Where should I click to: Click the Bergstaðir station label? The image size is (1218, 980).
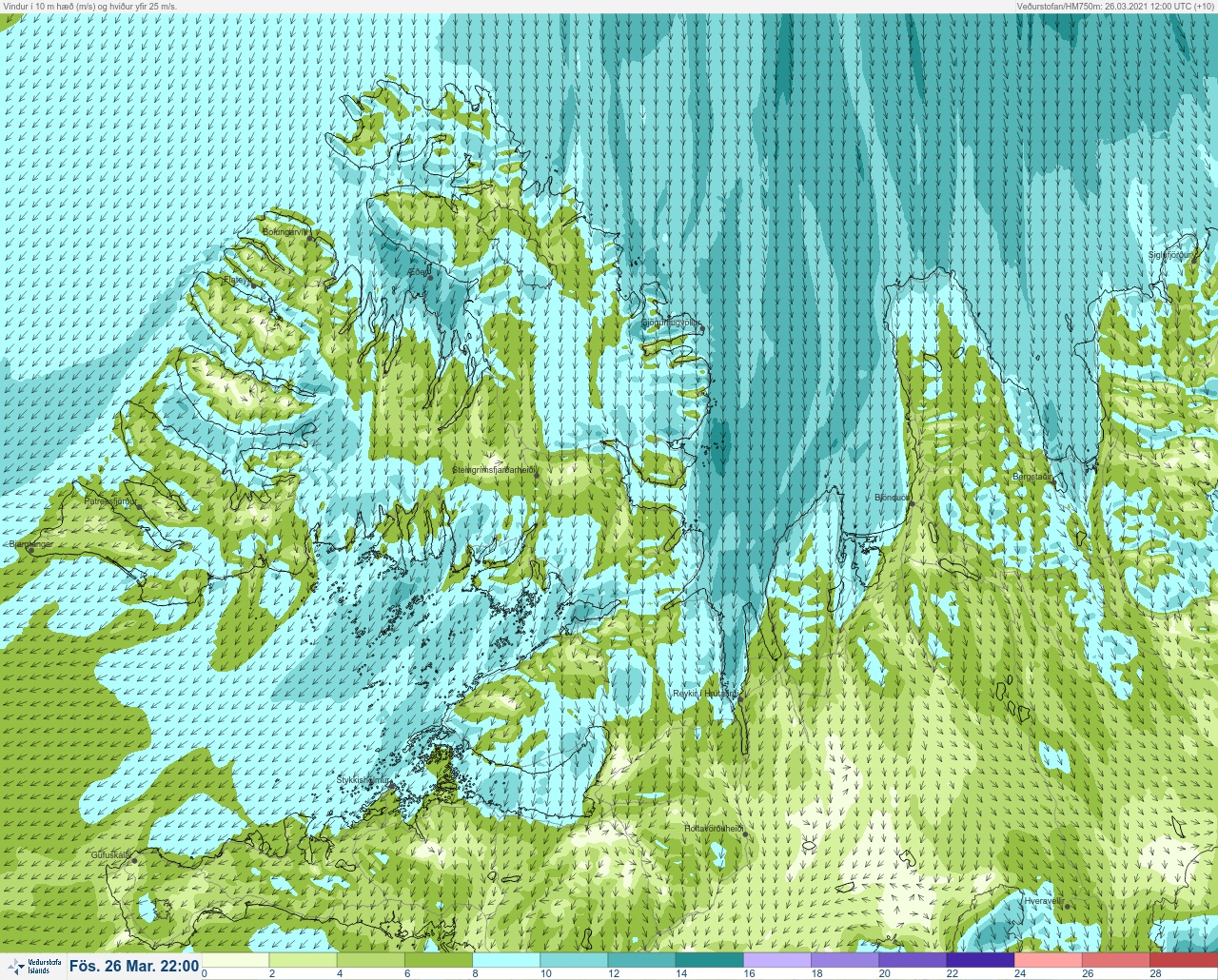(x=1032, y=477)
